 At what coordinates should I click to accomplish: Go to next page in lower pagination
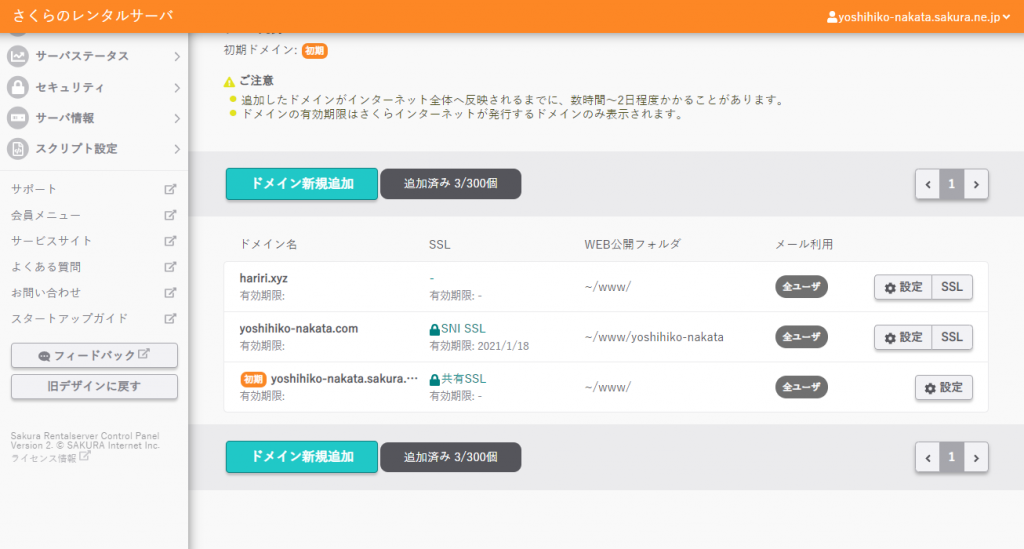976,458
